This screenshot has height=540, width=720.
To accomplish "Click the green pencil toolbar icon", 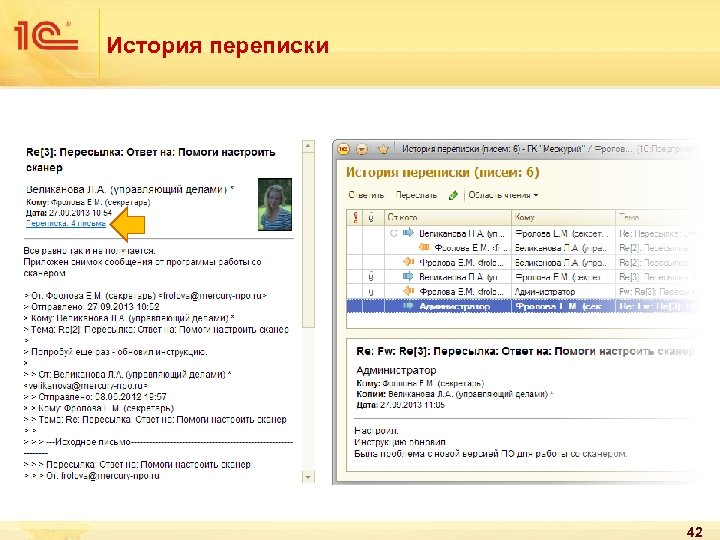I will point(453,195).
